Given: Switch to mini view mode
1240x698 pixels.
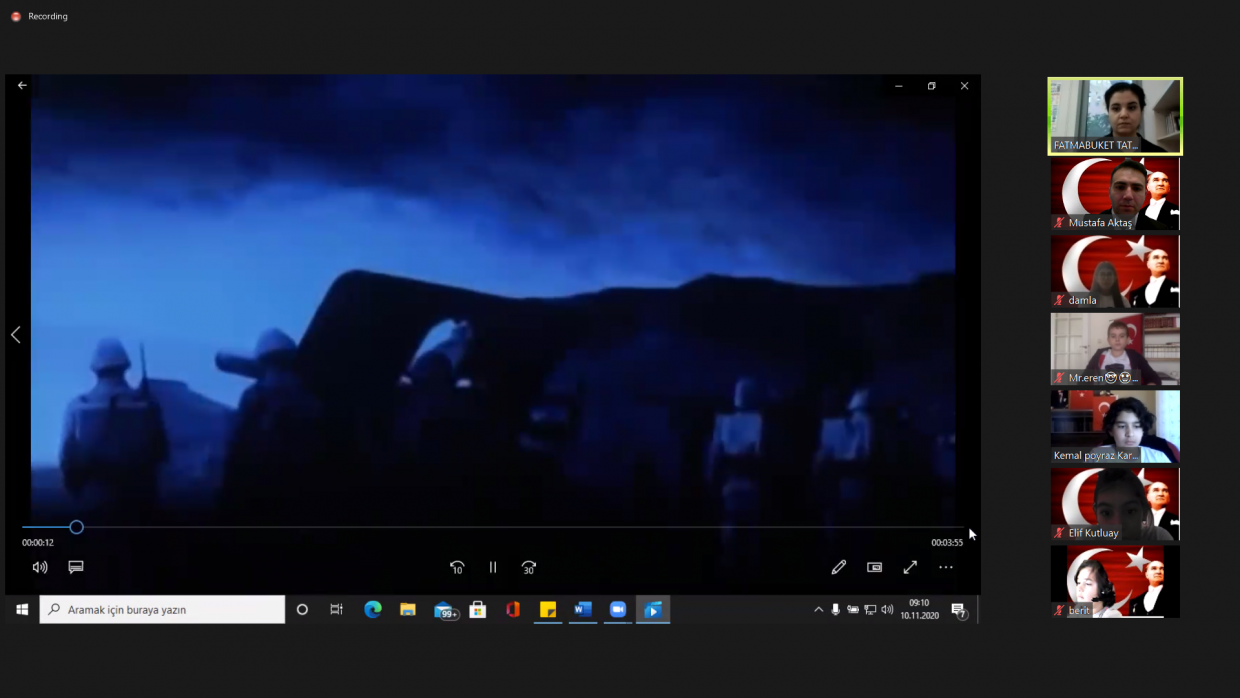Looking at the screenshot, I should click(875, 567).
